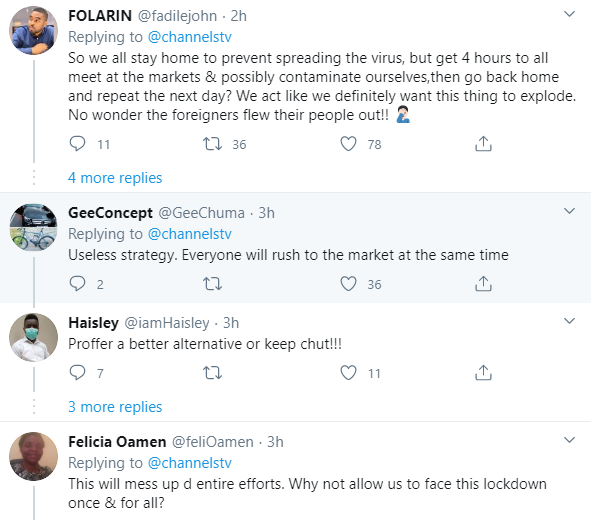Like FOLARIN's tweet with 78 likes
This screenshot has height=520, width=591.
click(x=348, y=144)
